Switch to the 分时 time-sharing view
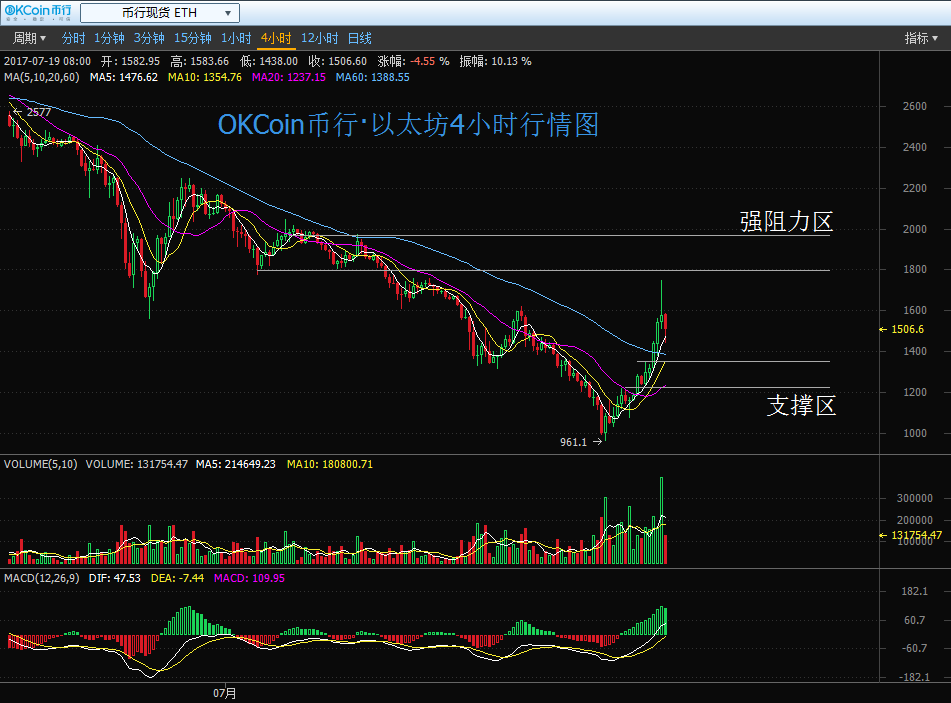The width and height of the screenshot is (951, 703). point(74,38)
